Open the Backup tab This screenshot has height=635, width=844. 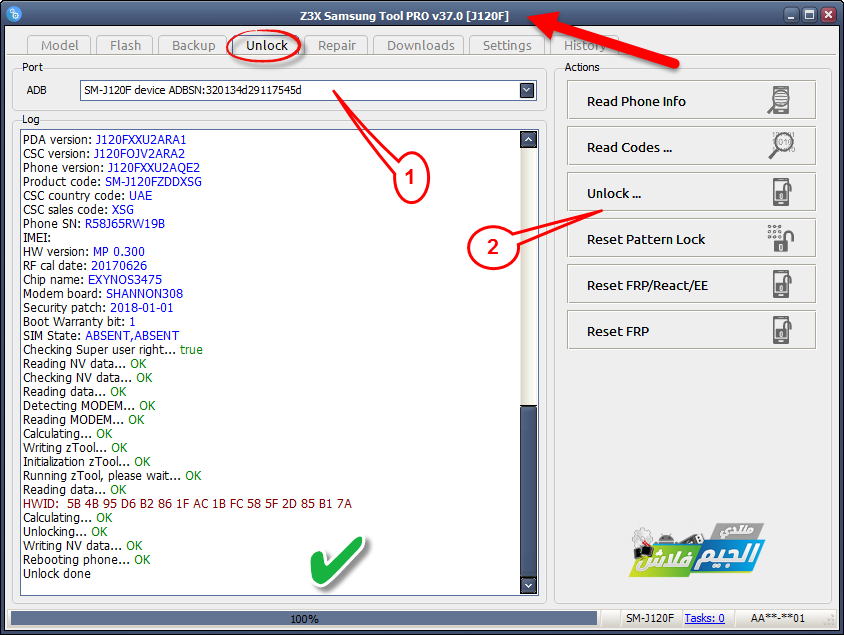pyautogui.click(x=194, y=45)
